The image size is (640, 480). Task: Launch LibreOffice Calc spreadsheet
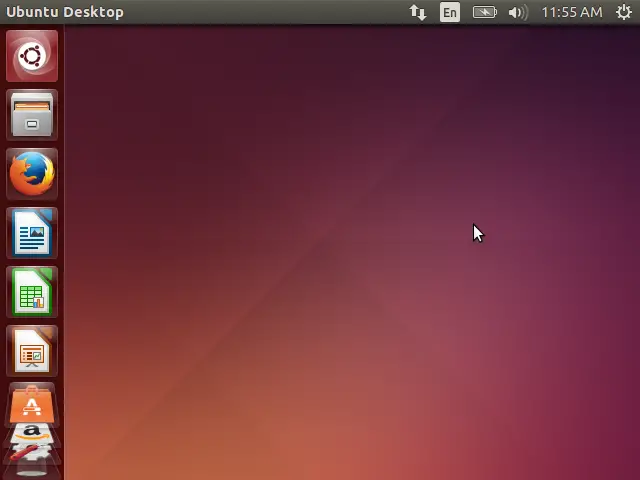click(x=32, y=292)
